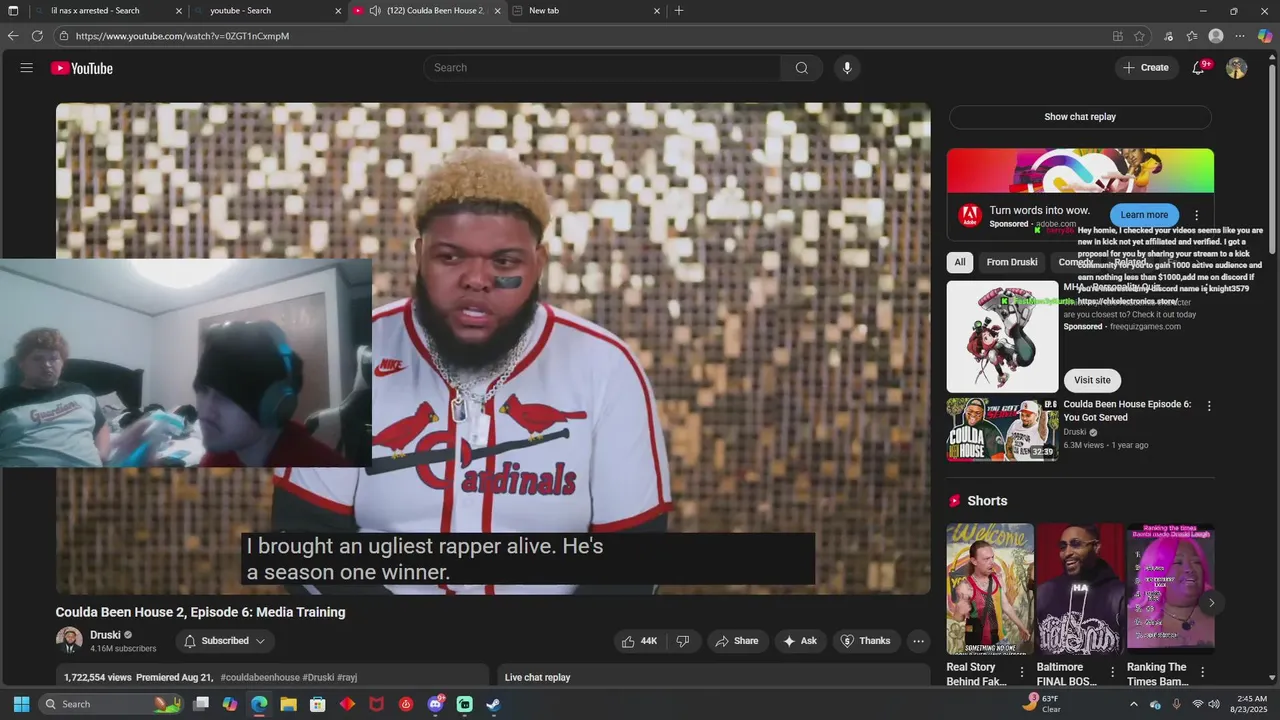Open options for Baltimore FINAL BOSS short
The image size is (1280, 720).
point(1112,673)
